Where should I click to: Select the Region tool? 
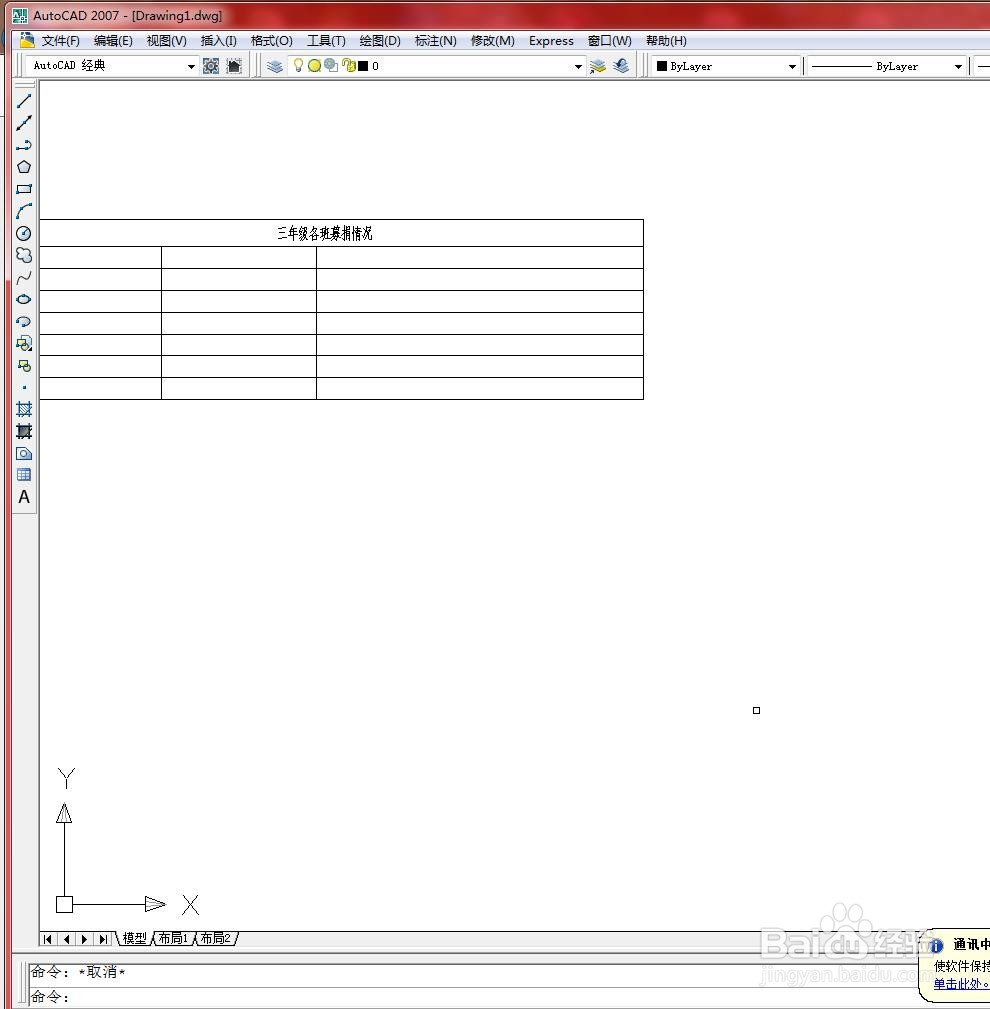click(x=24, y=454)
